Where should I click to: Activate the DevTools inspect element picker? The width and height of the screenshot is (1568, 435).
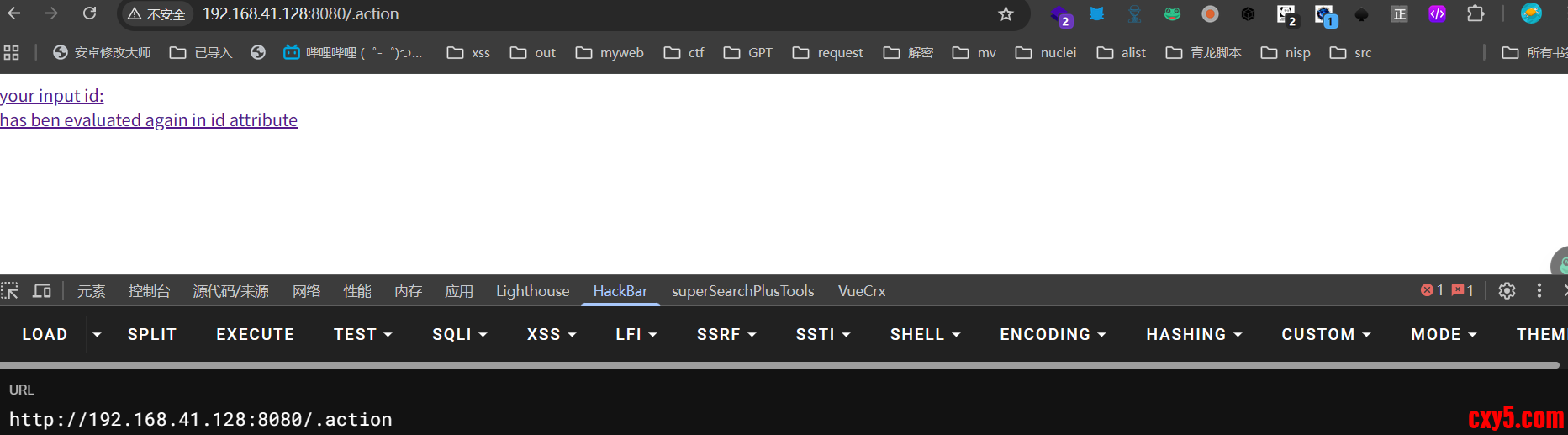(10, 290)
